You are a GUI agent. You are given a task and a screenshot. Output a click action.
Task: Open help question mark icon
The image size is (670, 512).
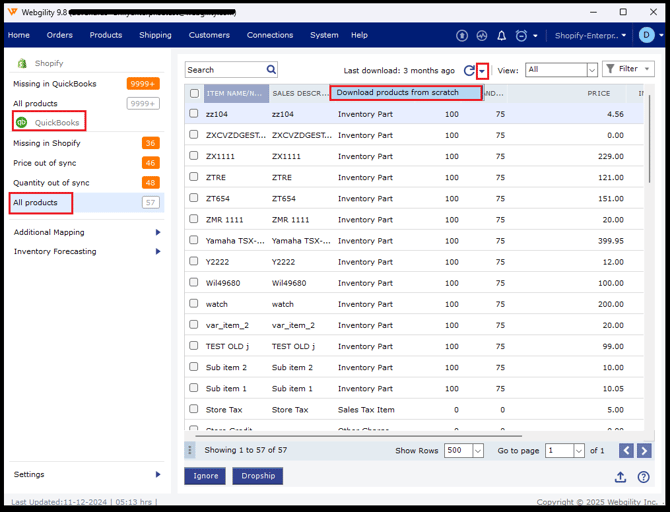click(x=644, y=477)
